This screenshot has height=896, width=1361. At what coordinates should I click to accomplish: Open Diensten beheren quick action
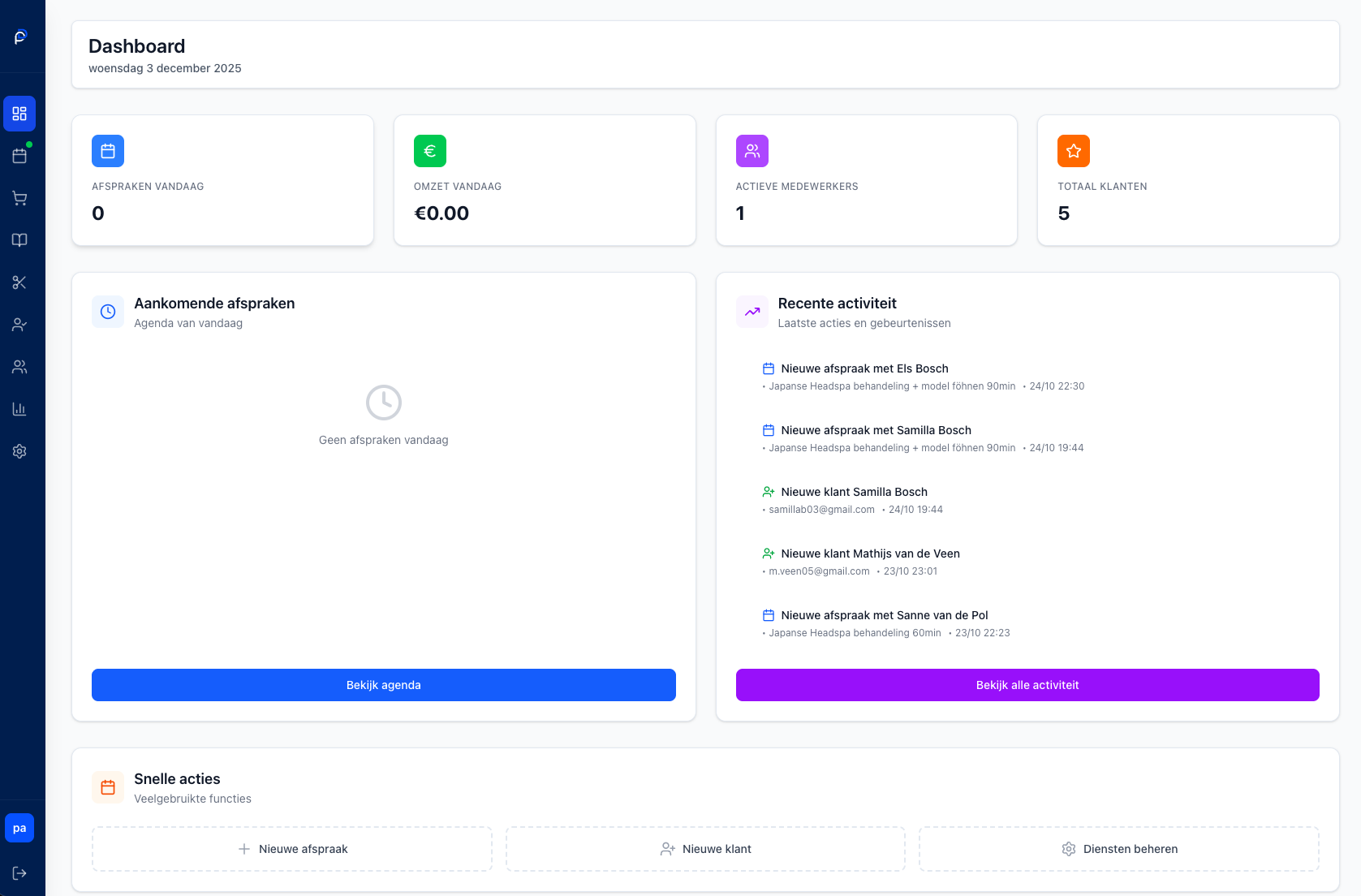pyautogui.click(x=1119, y=849)
